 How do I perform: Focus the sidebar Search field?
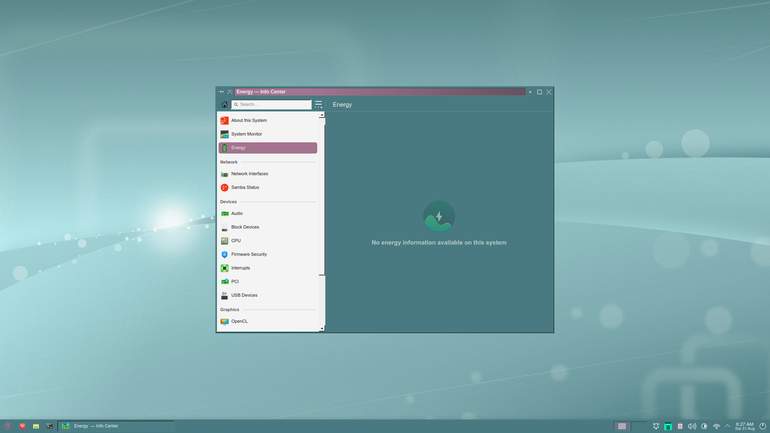pos(271,105)
